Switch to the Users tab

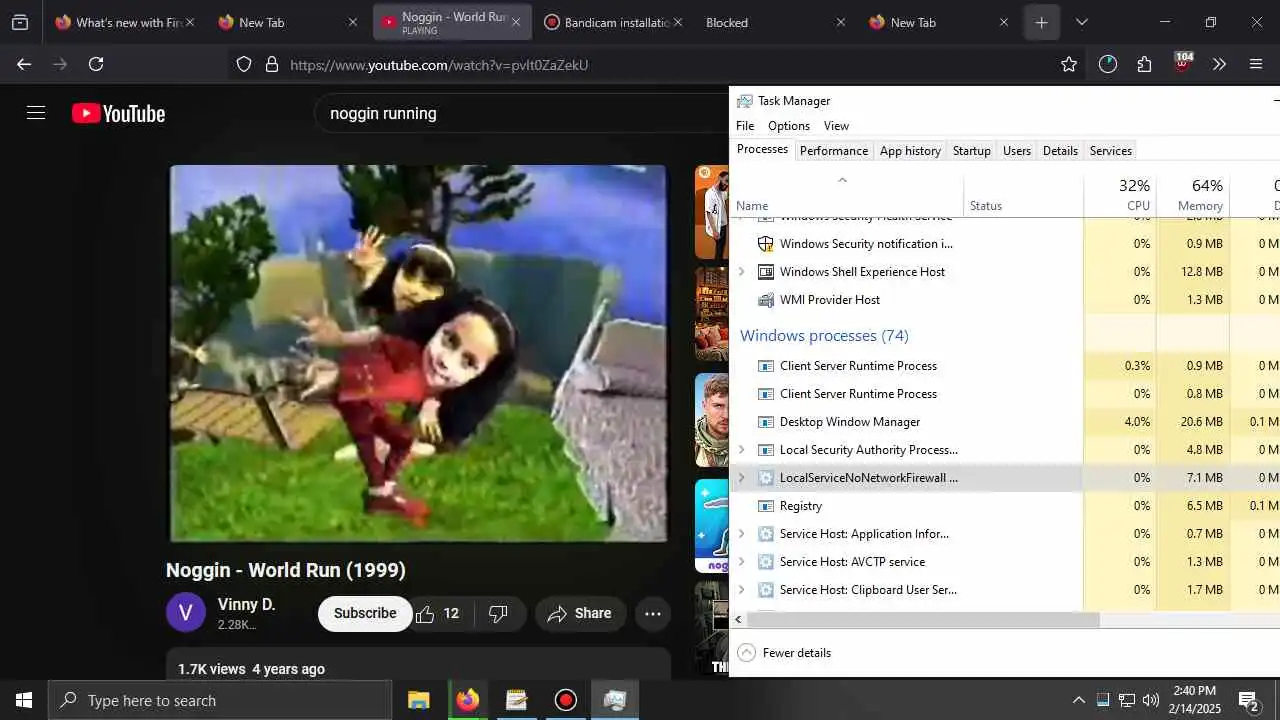pyautogui.click(x=1017, y=151)
